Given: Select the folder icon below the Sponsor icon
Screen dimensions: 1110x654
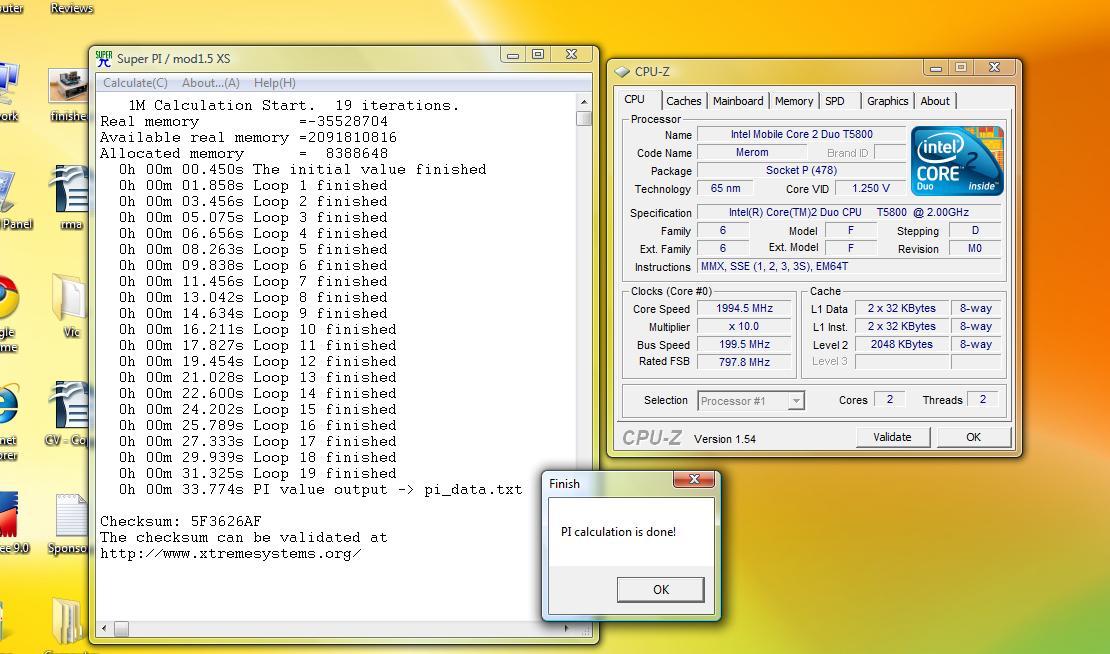Looking at the screenshot, I should [x=69, y=623].
